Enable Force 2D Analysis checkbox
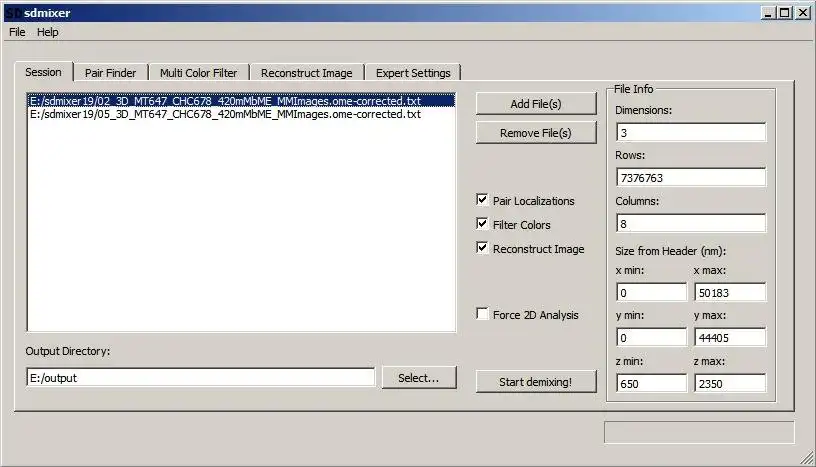 [482, 313]
